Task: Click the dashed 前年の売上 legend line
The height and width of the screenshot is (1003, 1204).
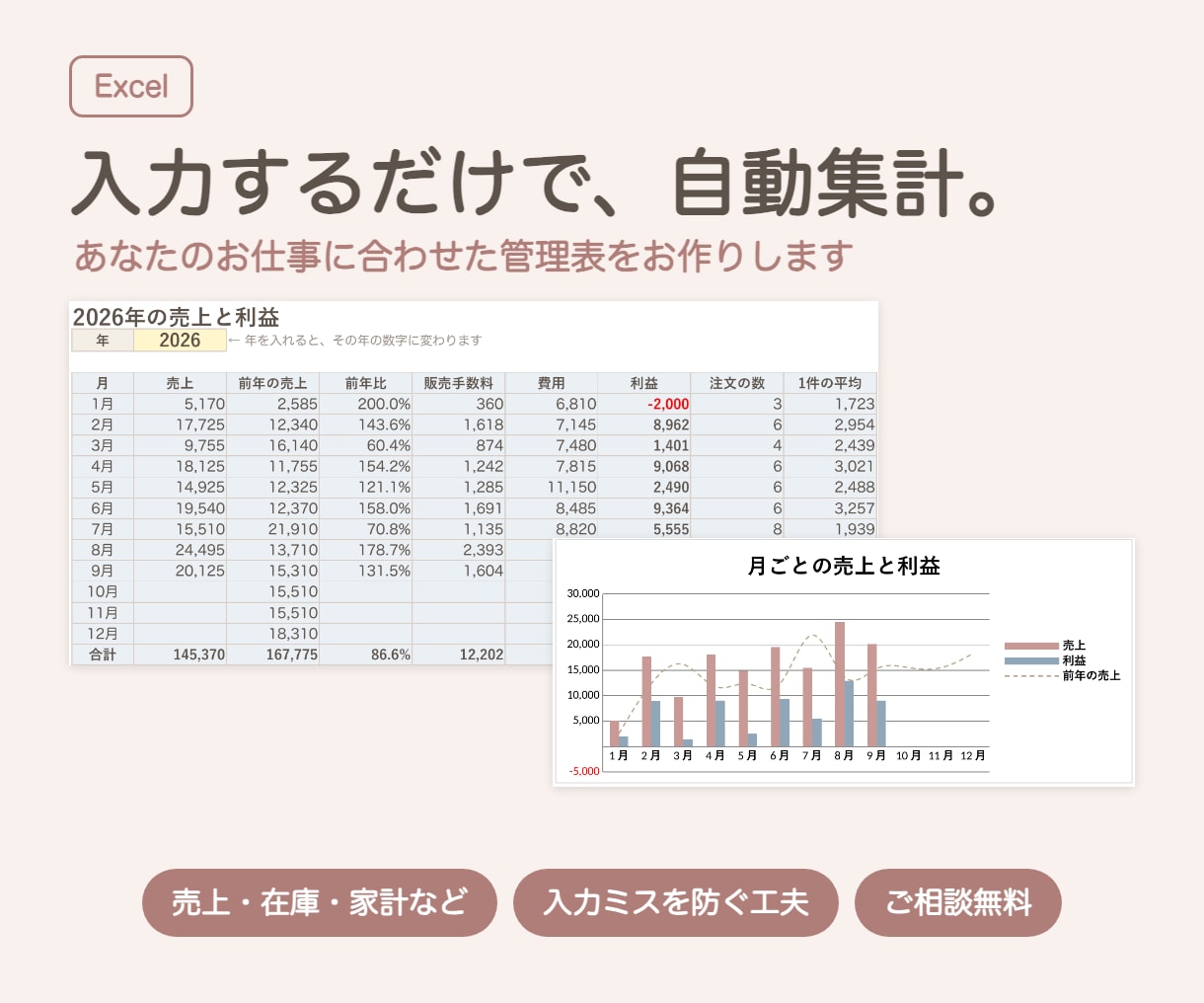Action: click(x=1031, y=675)
